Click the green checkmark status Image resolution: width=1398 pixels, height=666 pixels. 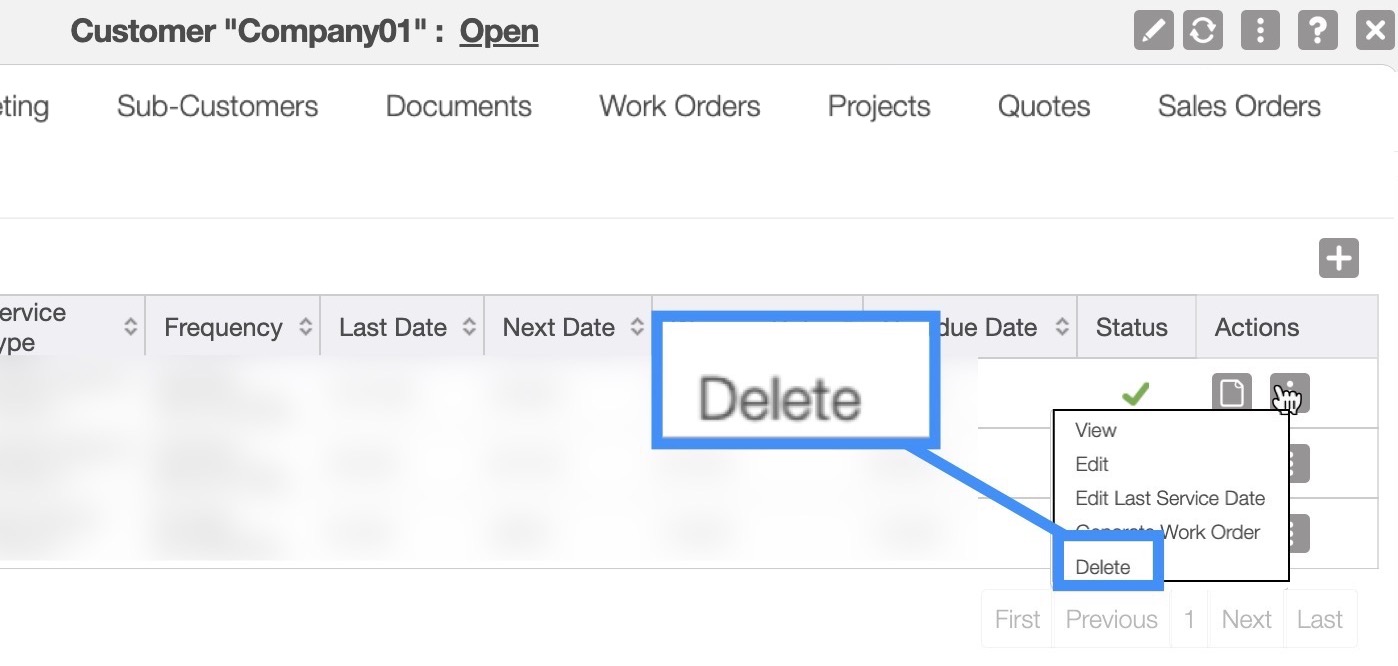click(1134, 394)
